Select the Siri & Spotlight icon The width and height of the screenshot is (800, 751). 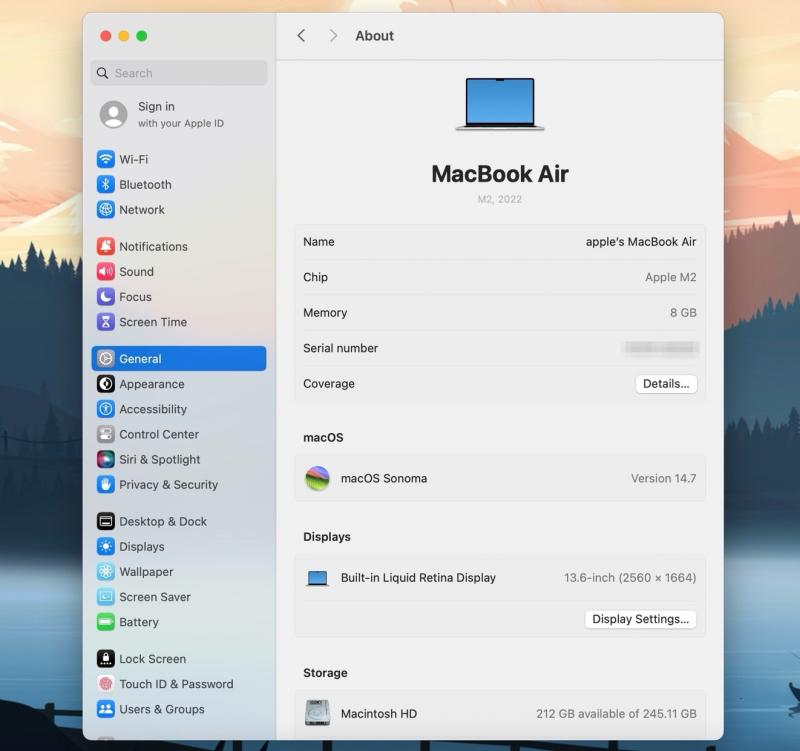pyautogui.click(x=106, y=459)
